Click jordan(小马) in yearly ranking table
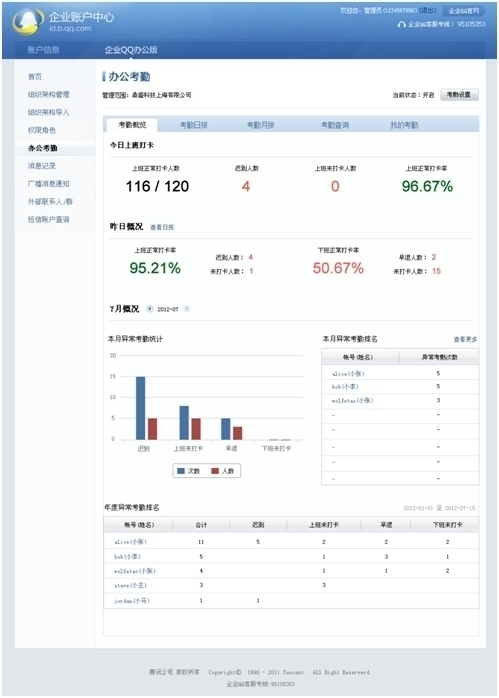The height and width of the screenshot is (698, 499). click(x=132, y=601)
